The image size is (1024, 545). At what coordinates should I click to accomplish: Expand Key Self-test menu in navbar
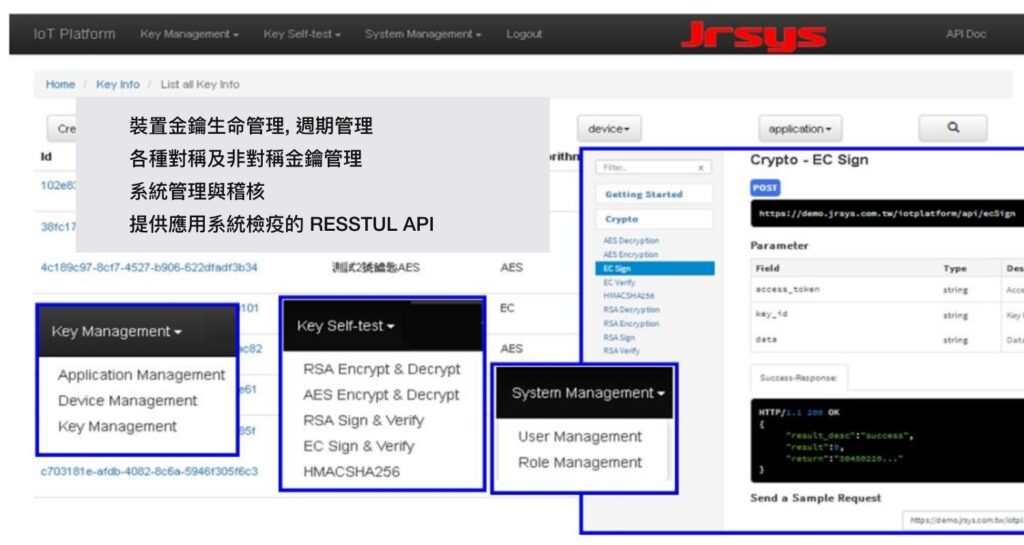tap(302, 34)
